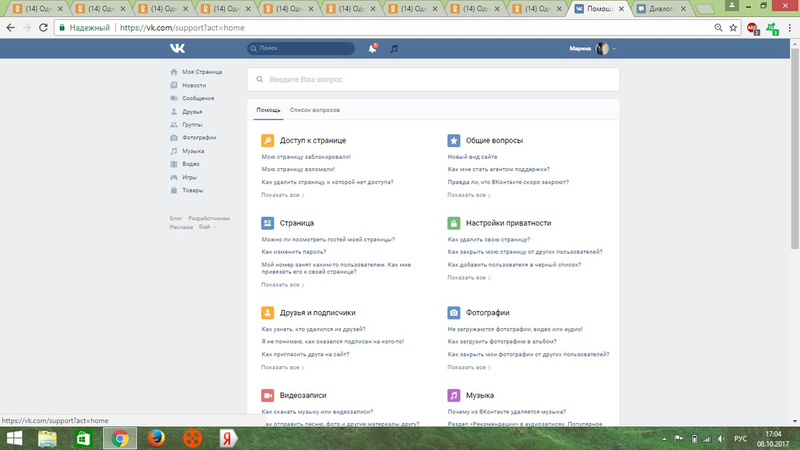Launch Firefox from the taskbar
Image resolution: width=800 pixels, height=450 pixels.
[x=158, y=437]
